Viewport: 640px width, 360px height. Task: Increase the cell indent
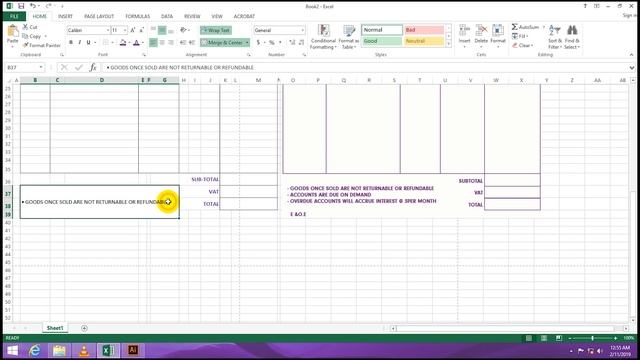click(x=192, y=42)
